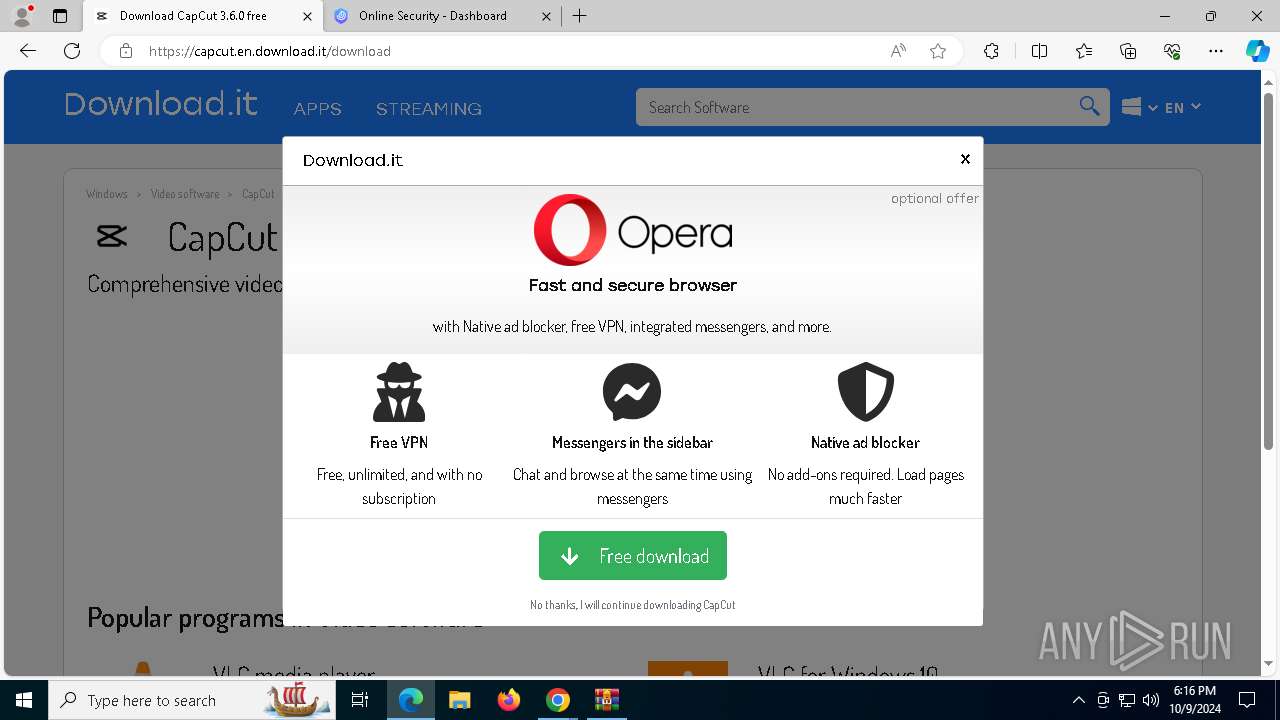Close the Online Security Dashboard tab
The width and height of the screenshot is (1280, 720).
pyautogui.click(x=546, y=16)
